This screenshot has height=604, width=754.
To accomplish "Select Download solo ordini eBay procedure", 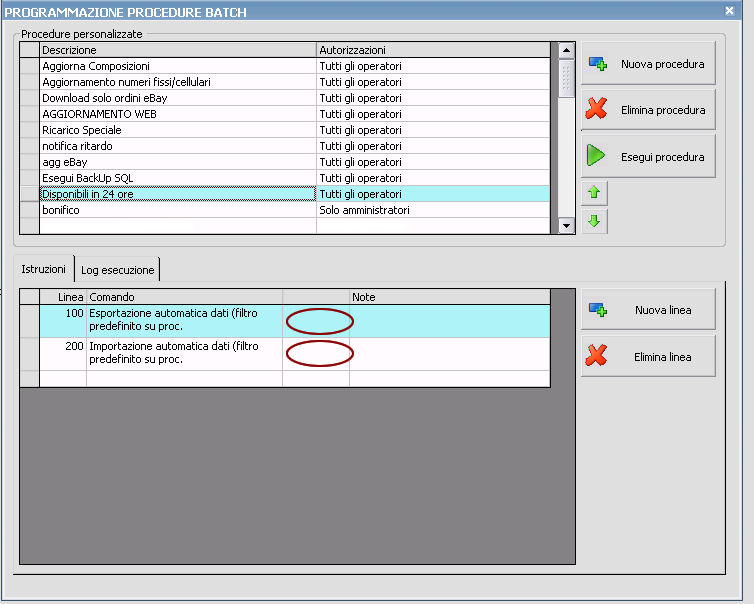I will pyautogui.click(x=177, y=98).
